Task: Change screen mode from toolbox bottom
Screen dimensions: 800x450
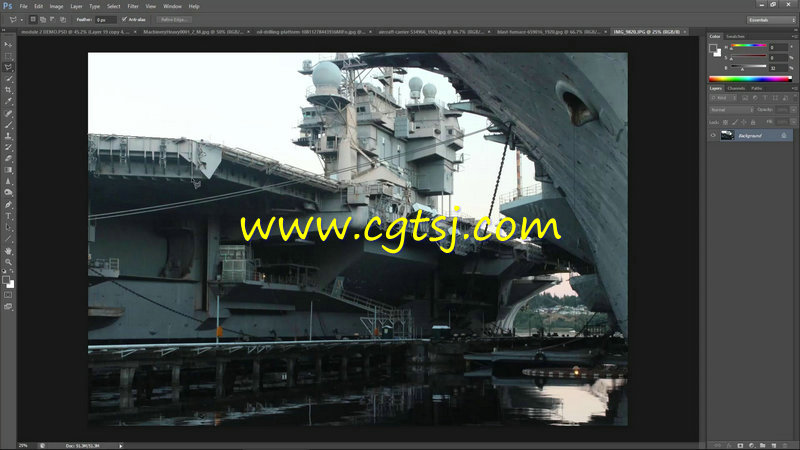Action: point(8,307)
